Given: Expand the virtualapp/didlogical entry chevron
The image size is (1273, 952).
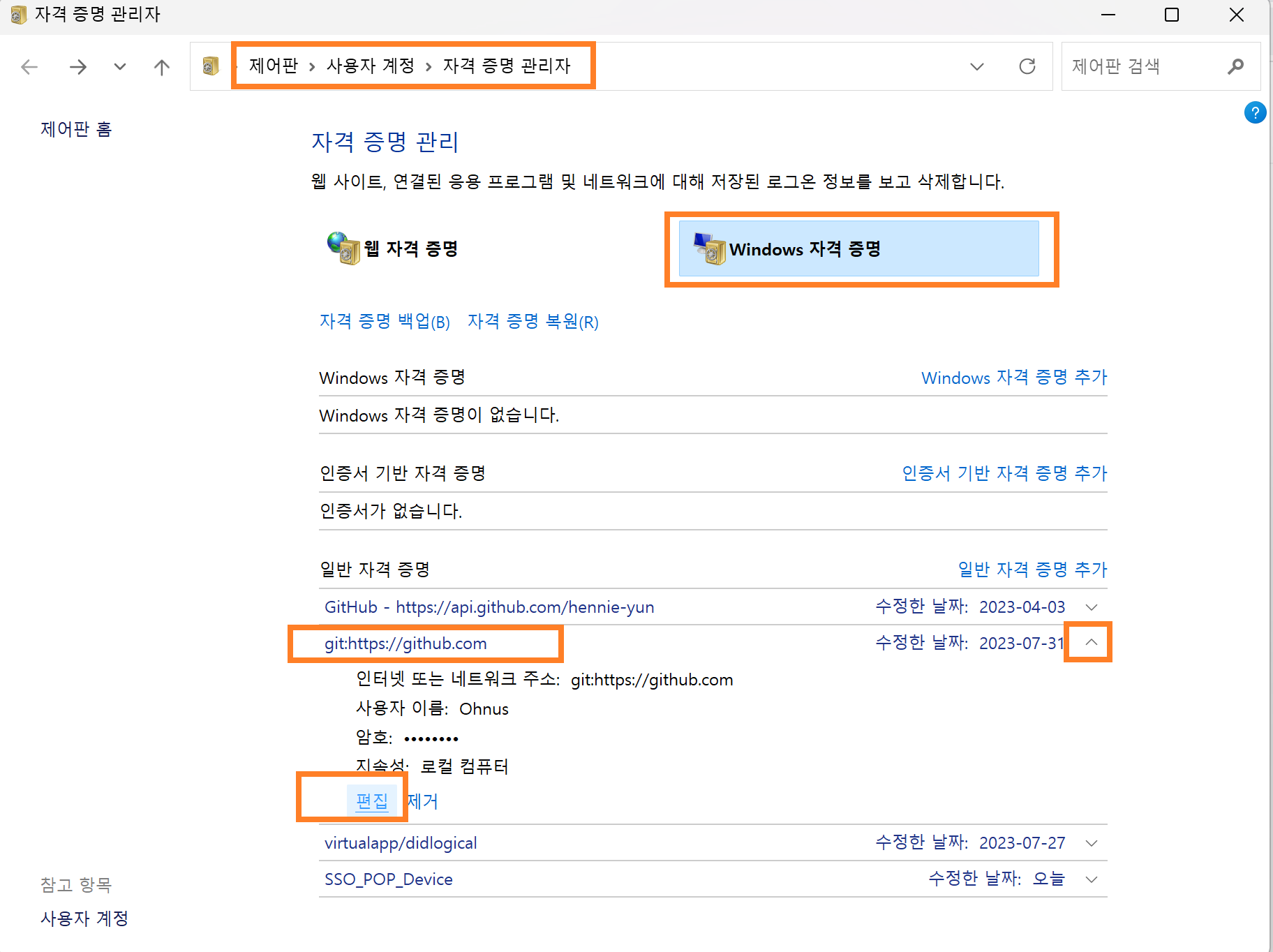Looking at the screenshot, I should 1092,843.
